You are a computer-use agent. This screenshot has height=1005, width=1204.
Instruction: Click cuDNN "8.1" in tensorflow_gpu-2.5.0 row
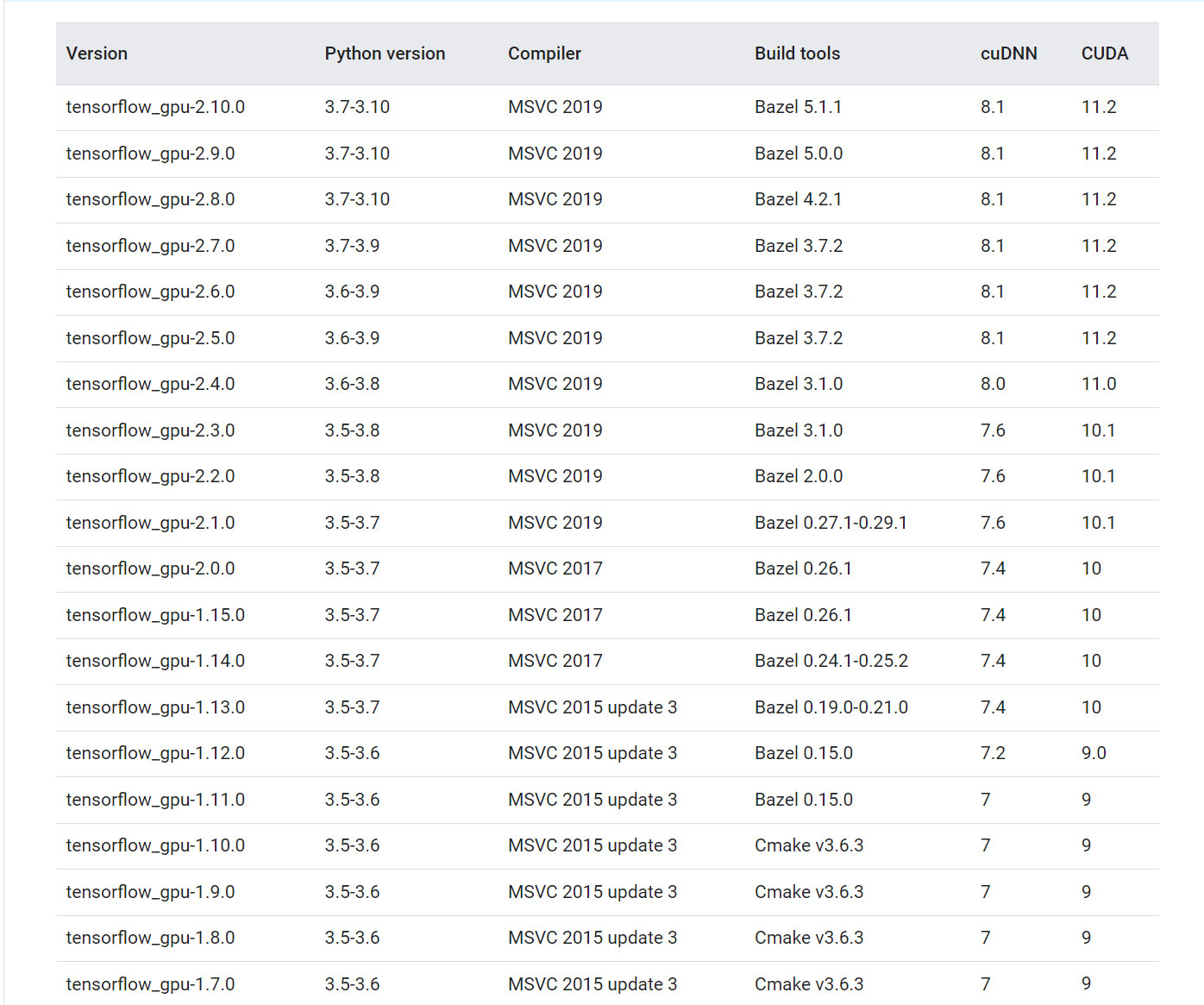pos(993,338)
